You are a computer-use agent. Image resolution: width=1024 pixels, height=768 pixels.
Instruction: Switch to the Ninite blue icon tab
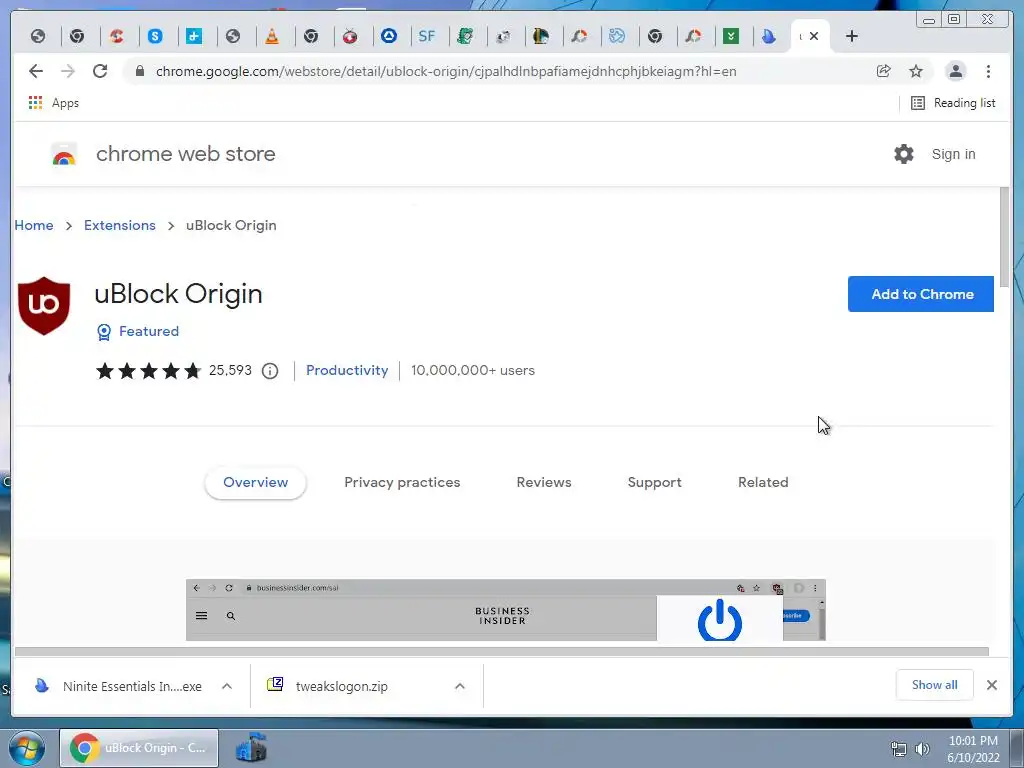(769, 36)
